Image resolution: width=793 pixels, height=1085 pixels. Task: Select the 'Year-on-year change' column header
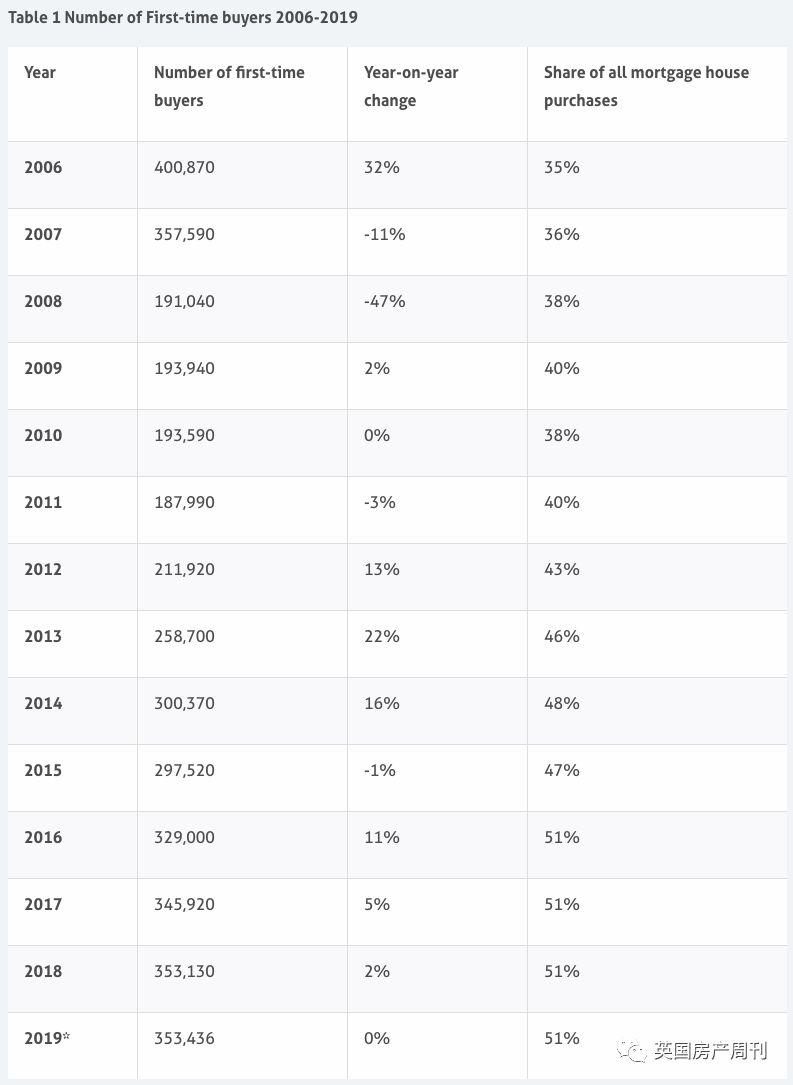click(411, 86)
